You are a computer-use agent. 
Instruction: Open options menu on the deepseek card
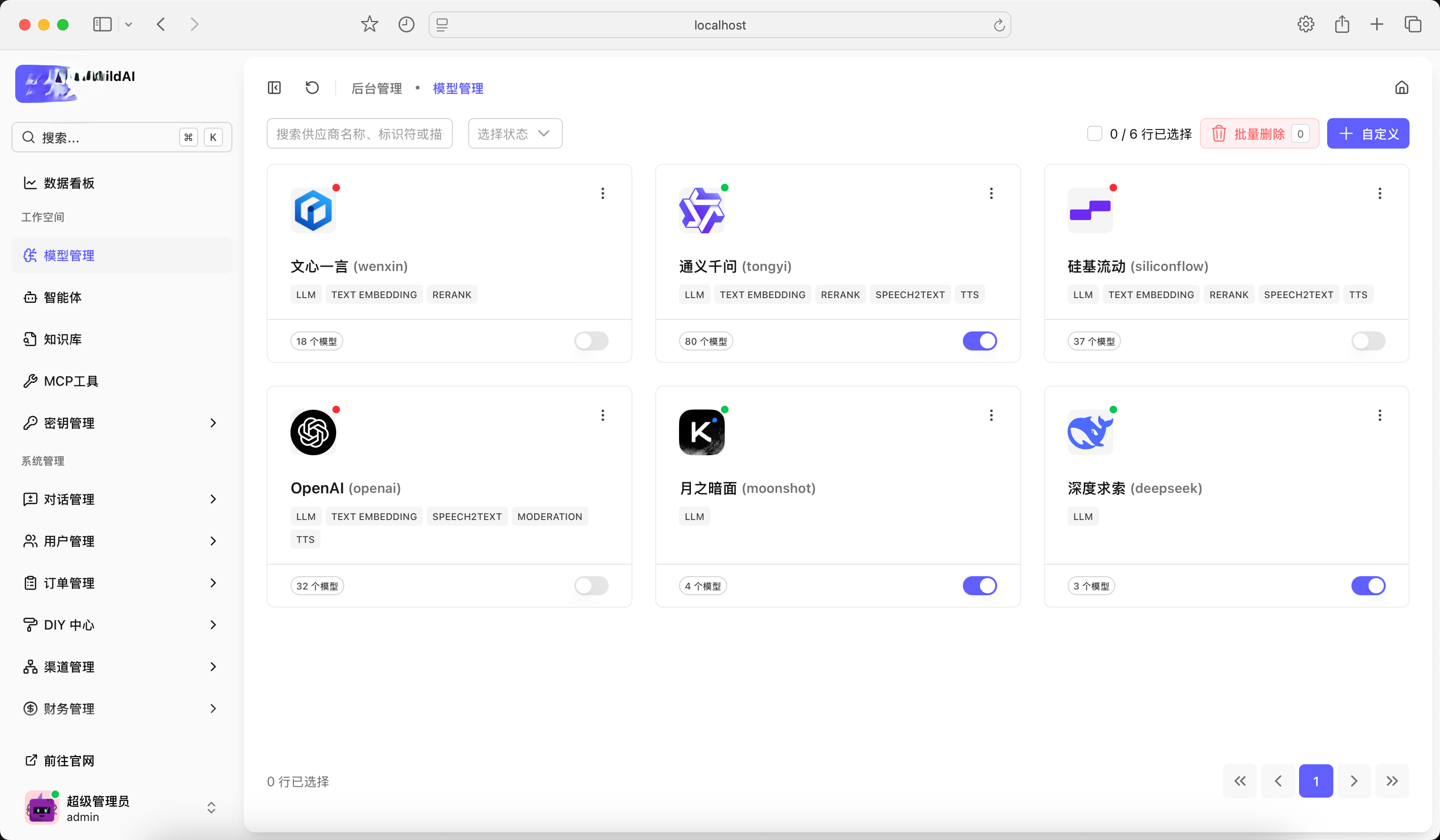(x=1380, y=415)
